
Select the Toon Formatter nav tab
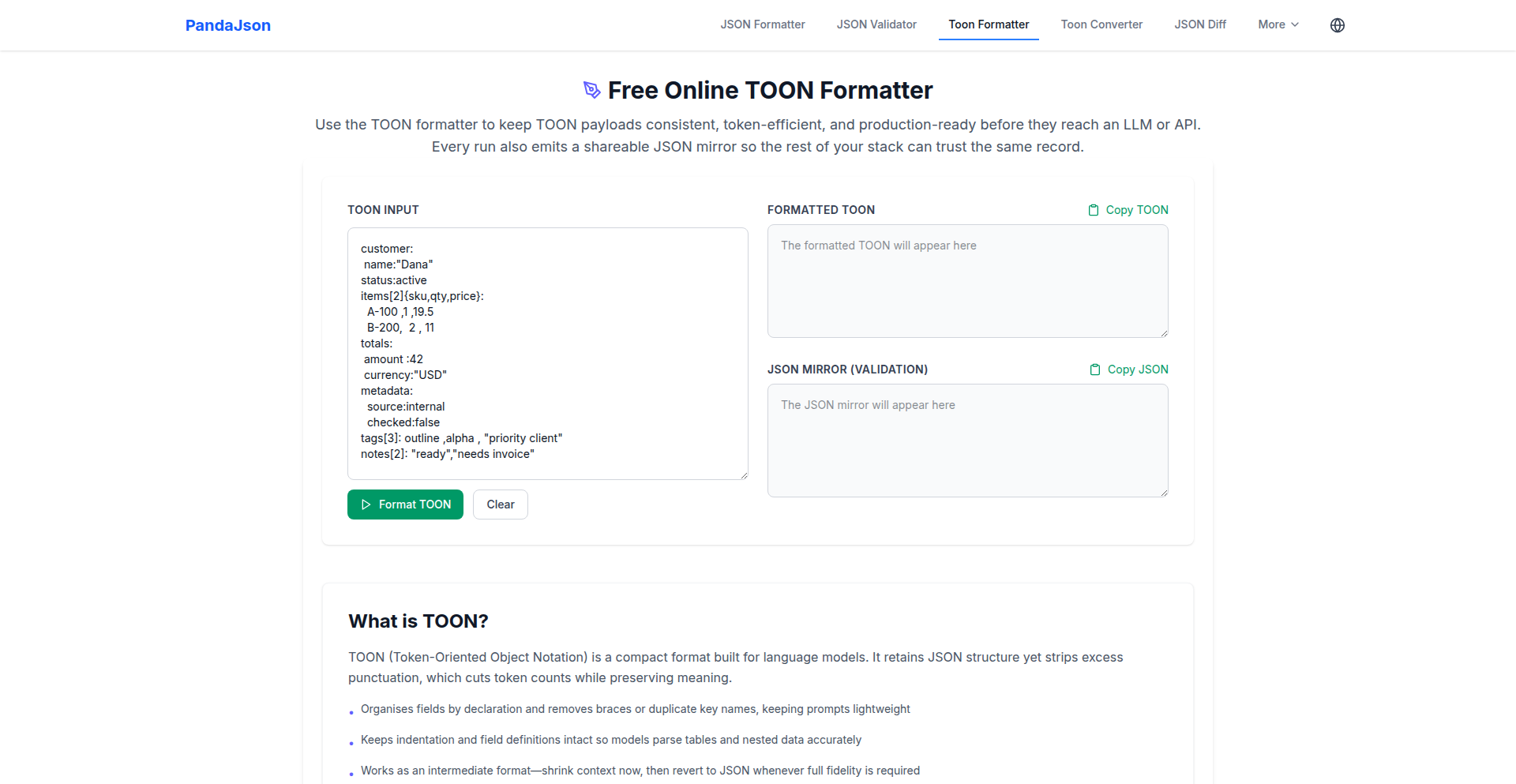[x=989, y=24]
